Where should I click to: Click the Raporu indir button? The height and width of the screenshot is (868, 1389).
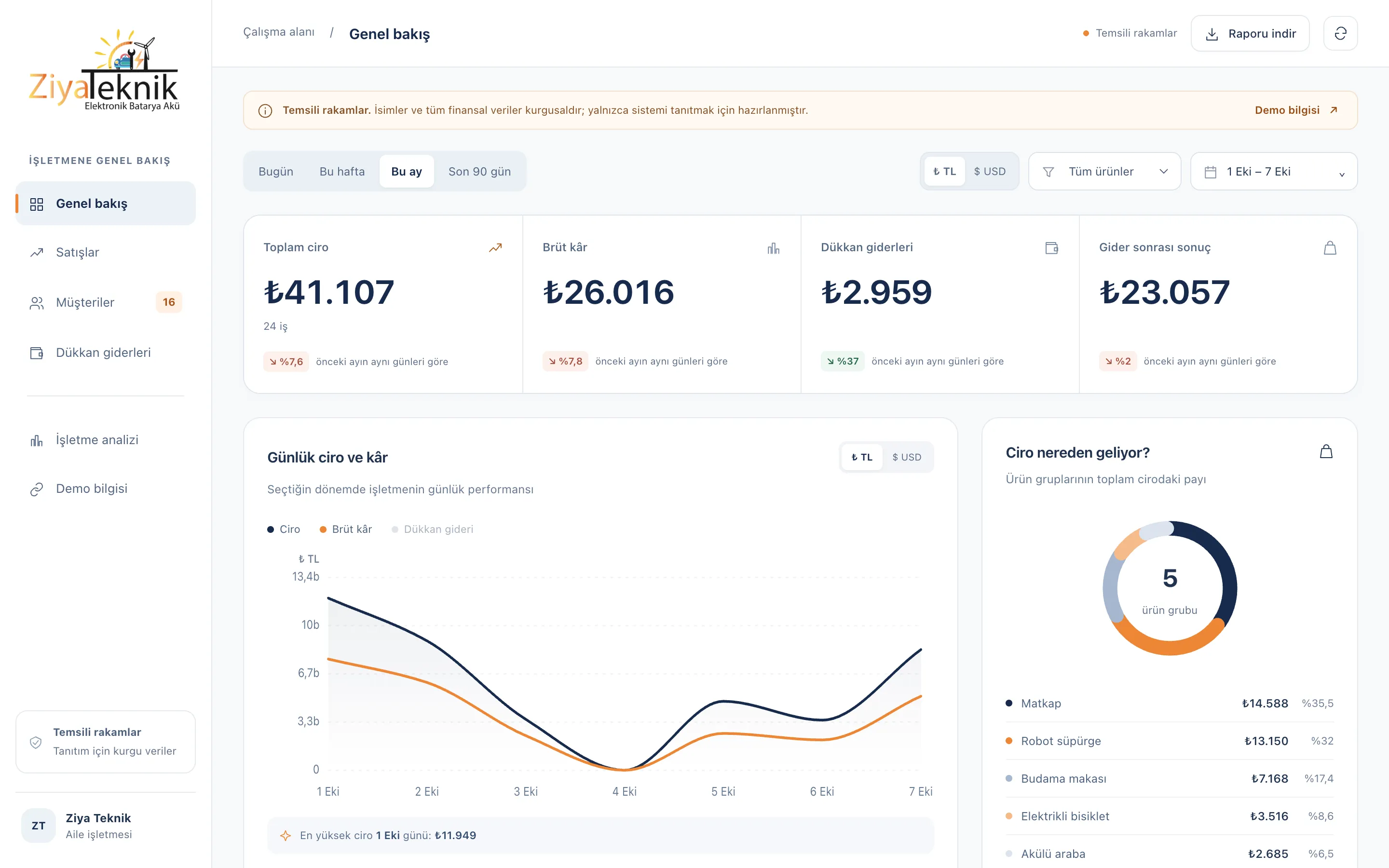pyautogui.click(x=1250, y=33)
